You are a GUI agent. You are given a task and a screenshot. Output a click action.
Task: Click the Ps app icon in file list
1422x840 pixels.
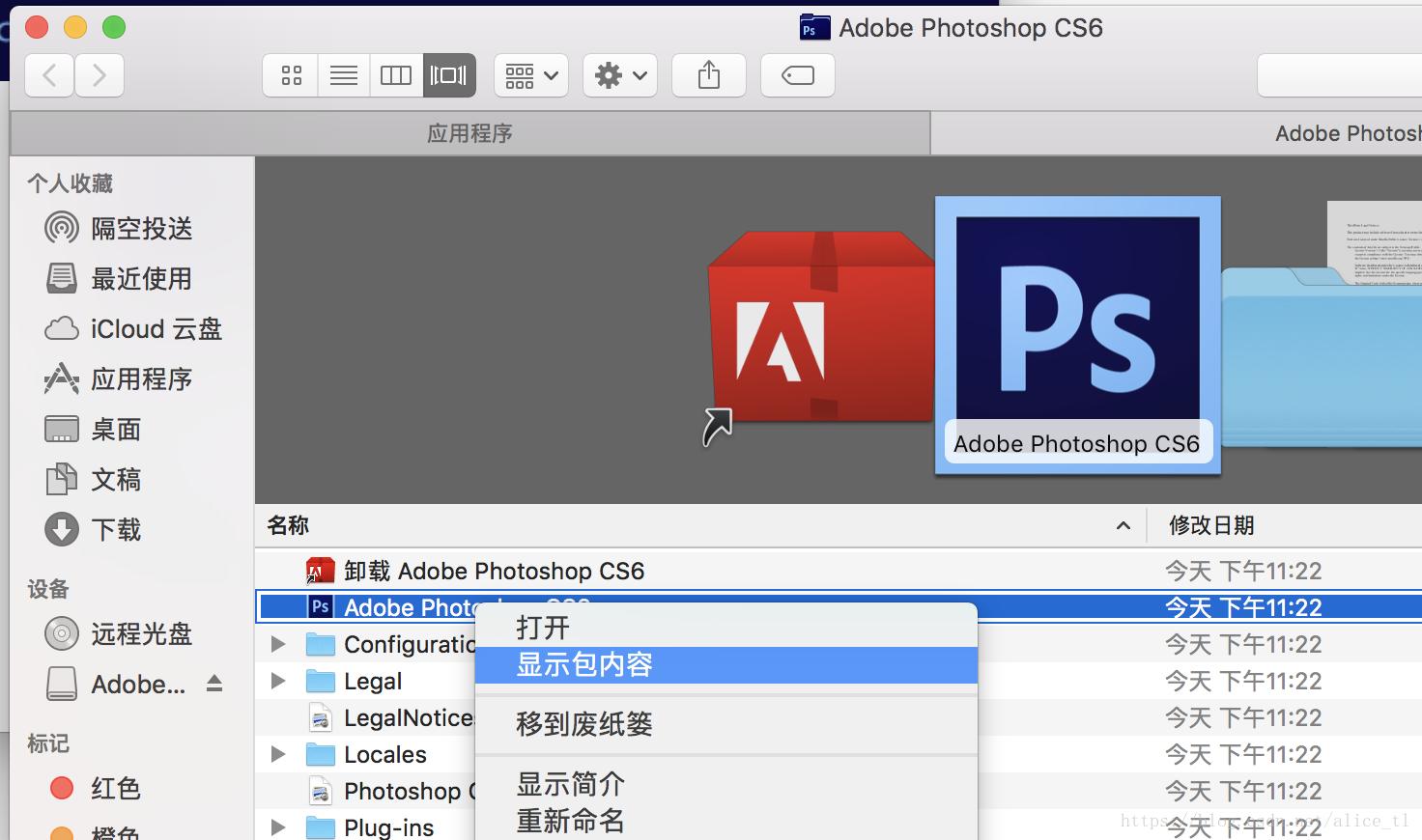320,607
